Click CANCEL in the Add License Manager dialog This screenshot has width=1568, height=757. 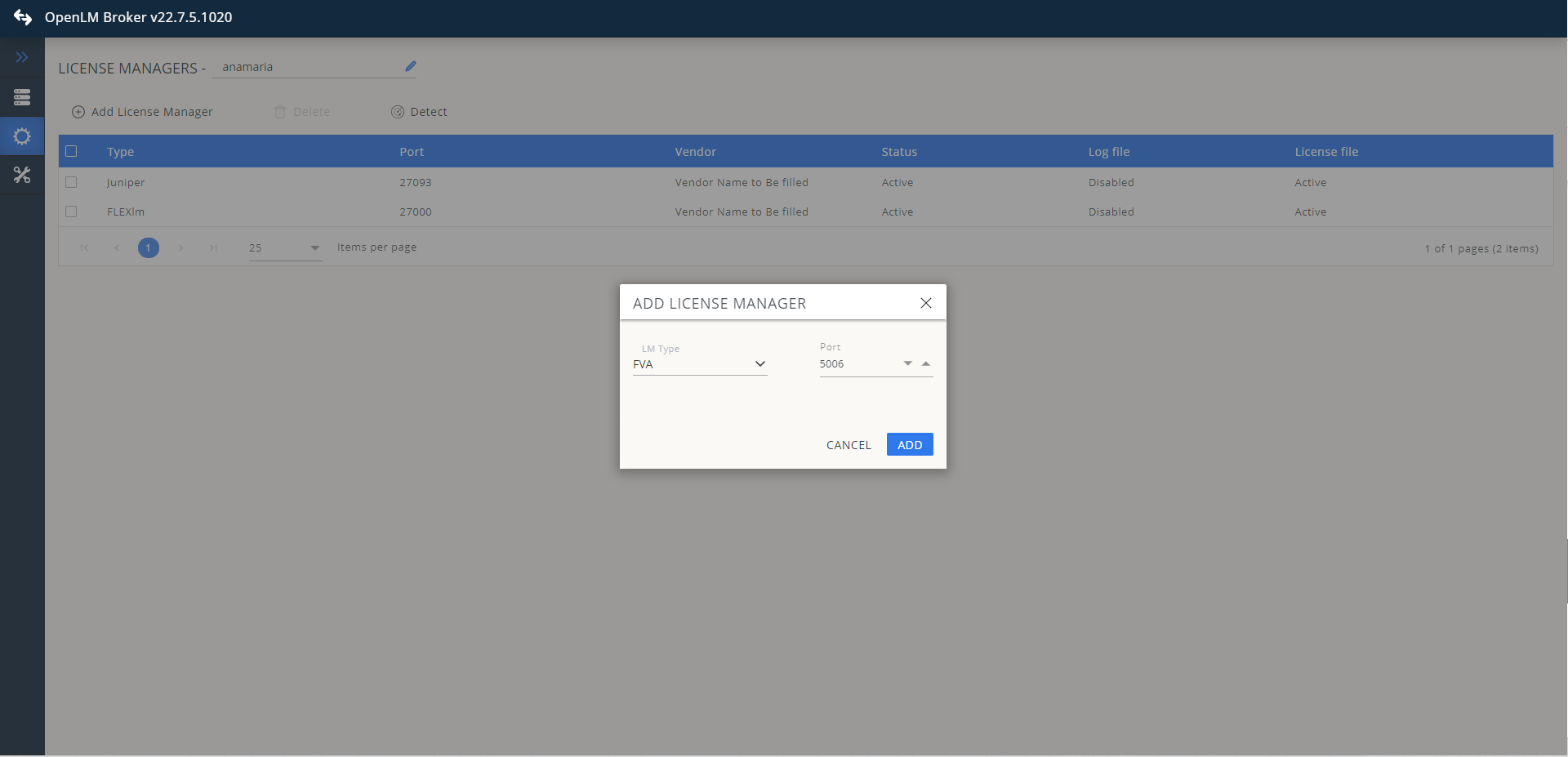click(x=848, y=445)
